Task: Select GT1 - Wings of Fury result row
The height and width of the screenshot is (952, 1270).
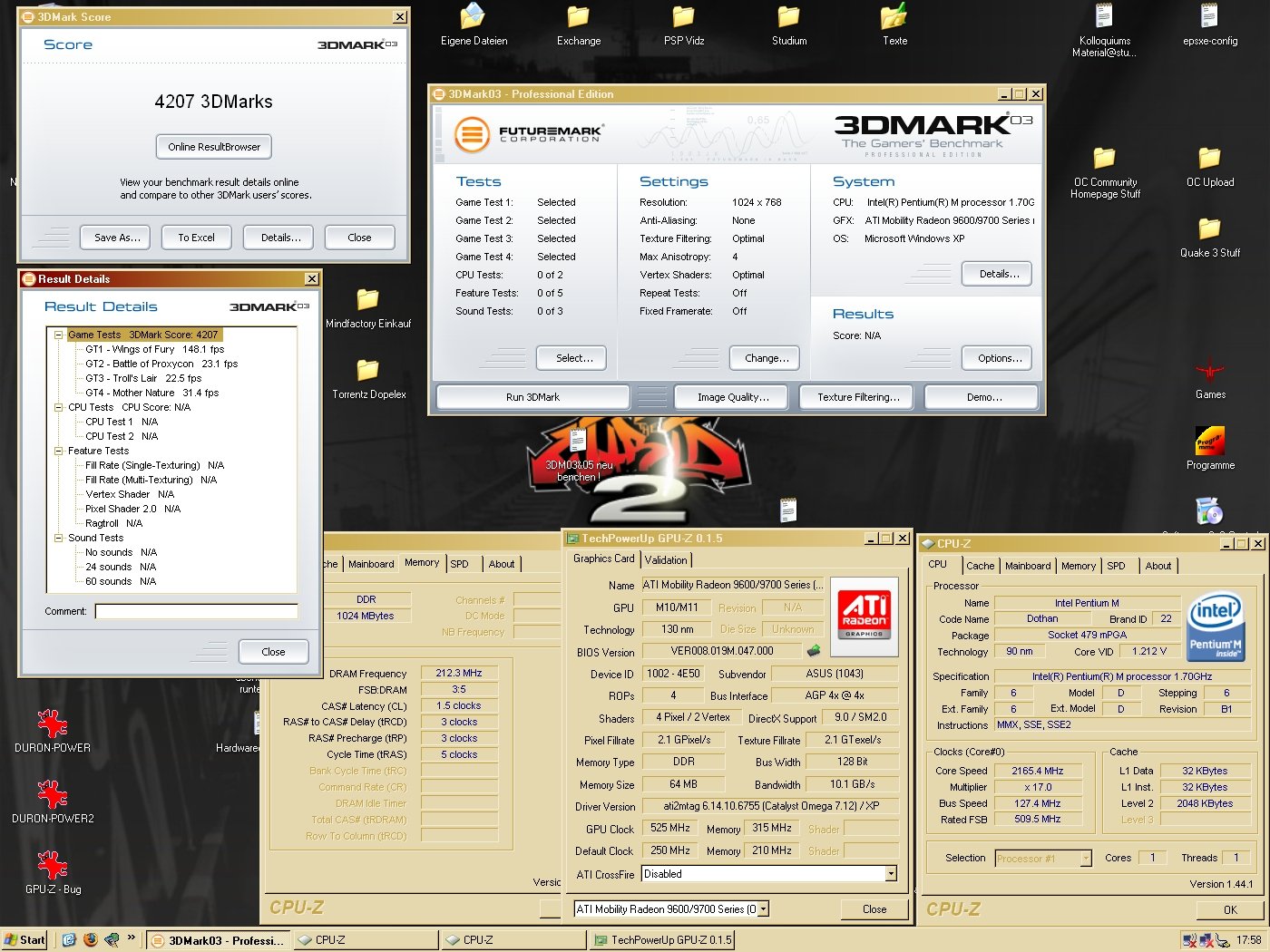Action: [x=154, y=349]
